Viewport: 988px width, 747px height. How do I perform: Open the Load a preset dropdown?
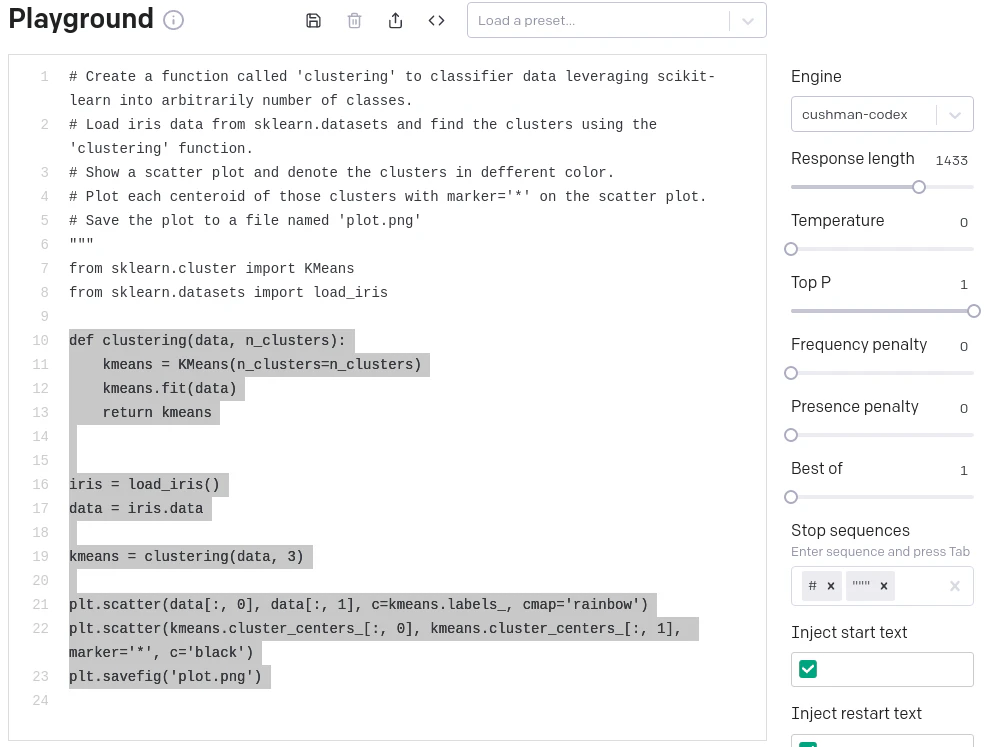click(x=616, y=20)
